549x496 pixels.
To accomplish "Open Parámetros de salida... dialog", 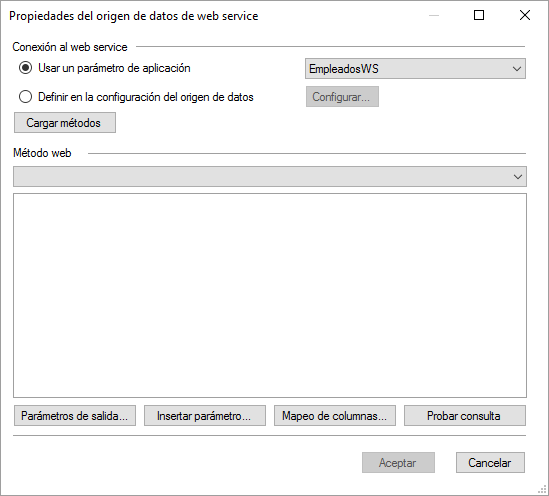I will click(x=75, y=416).
